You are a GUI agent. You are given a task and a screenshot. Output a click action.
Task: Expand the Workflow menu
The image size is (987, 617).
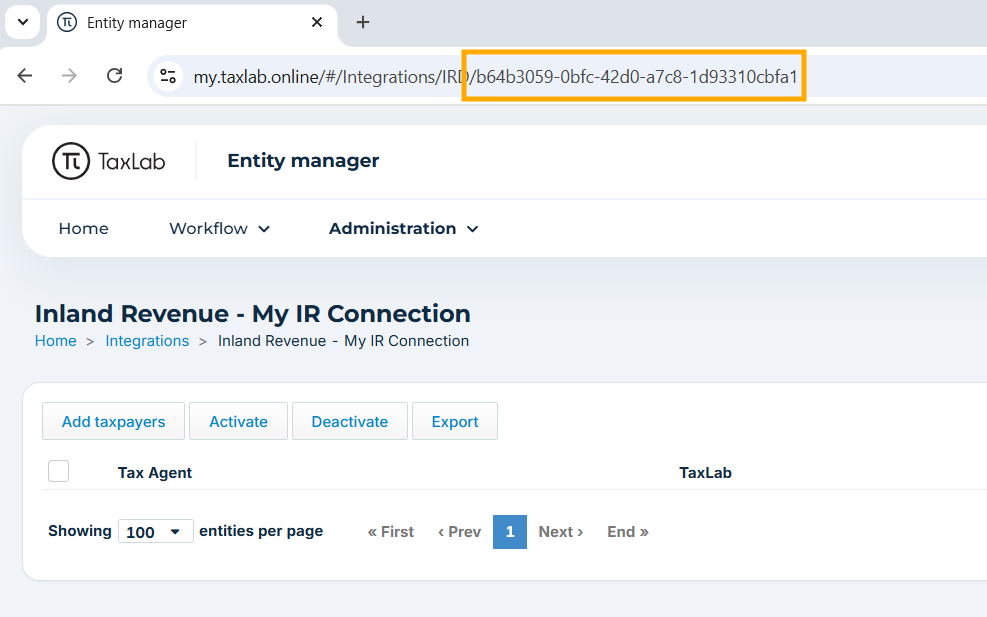click(x=219, y=229)
